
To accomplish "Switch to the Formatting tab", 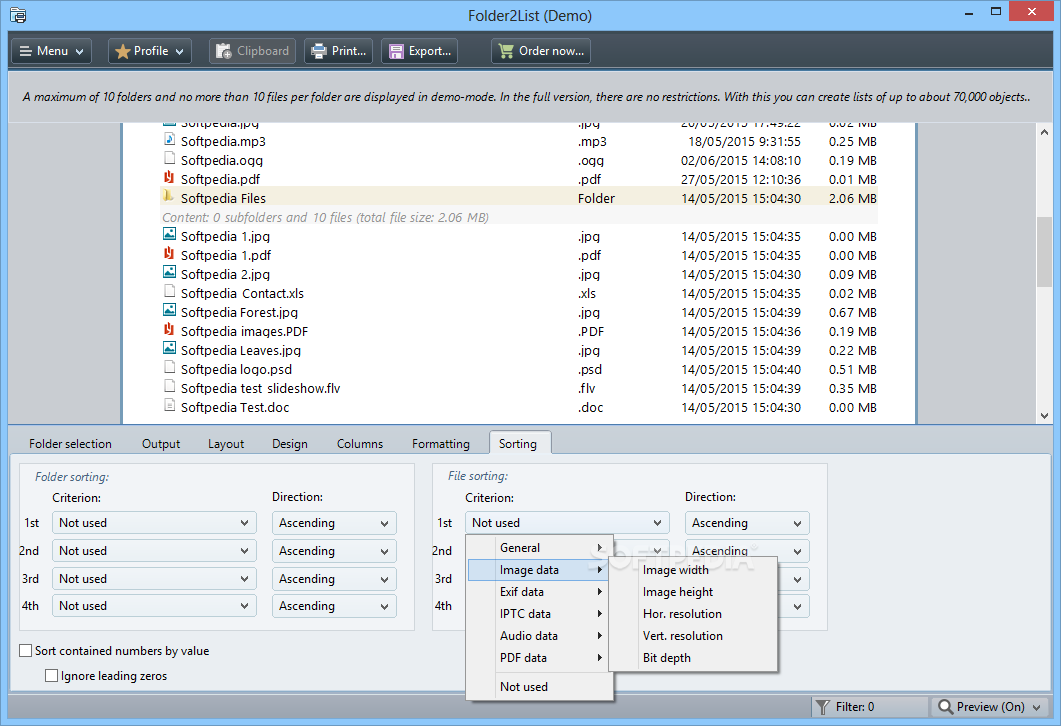I will point(441,444).
